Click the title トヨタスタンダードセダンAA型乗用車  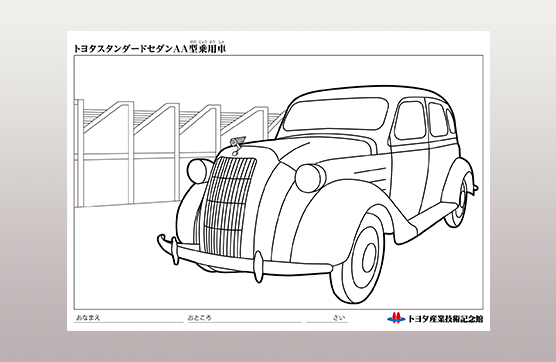click(x=149, y=49)
